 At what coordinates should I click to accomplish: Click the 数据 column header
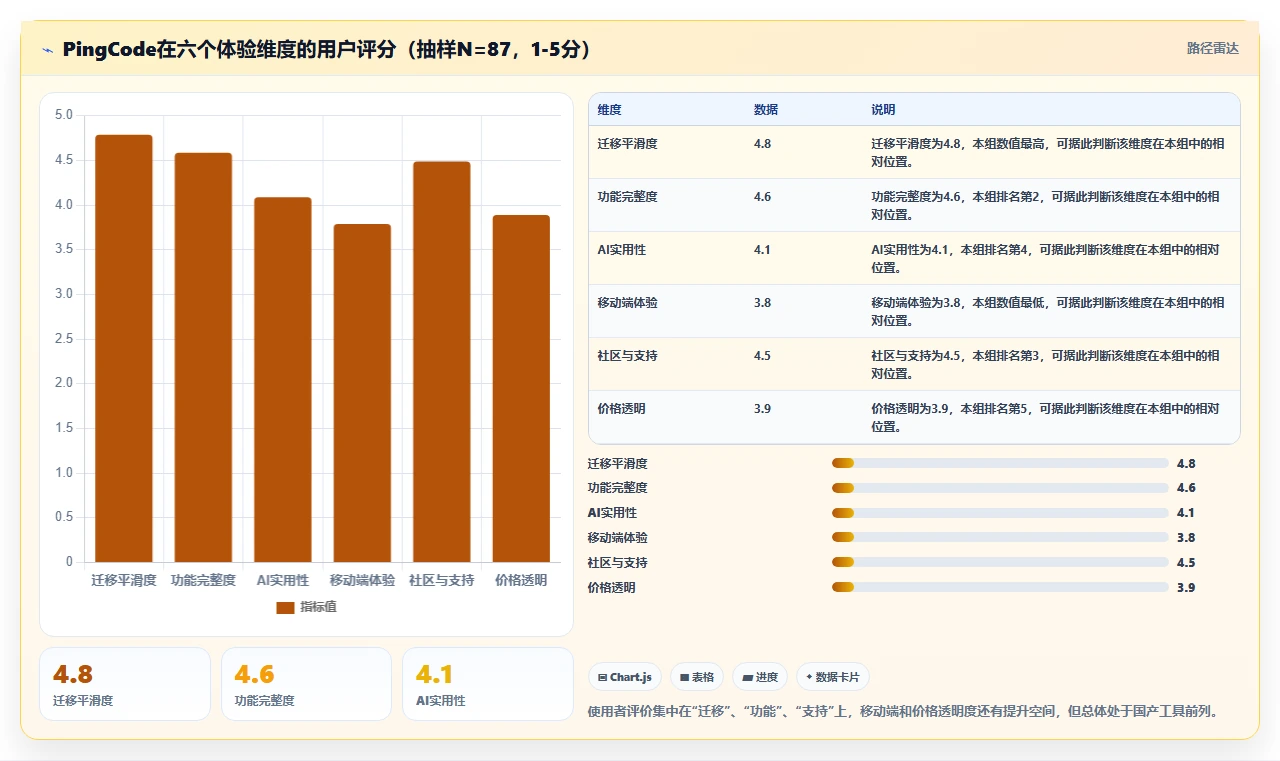[766, 109]
